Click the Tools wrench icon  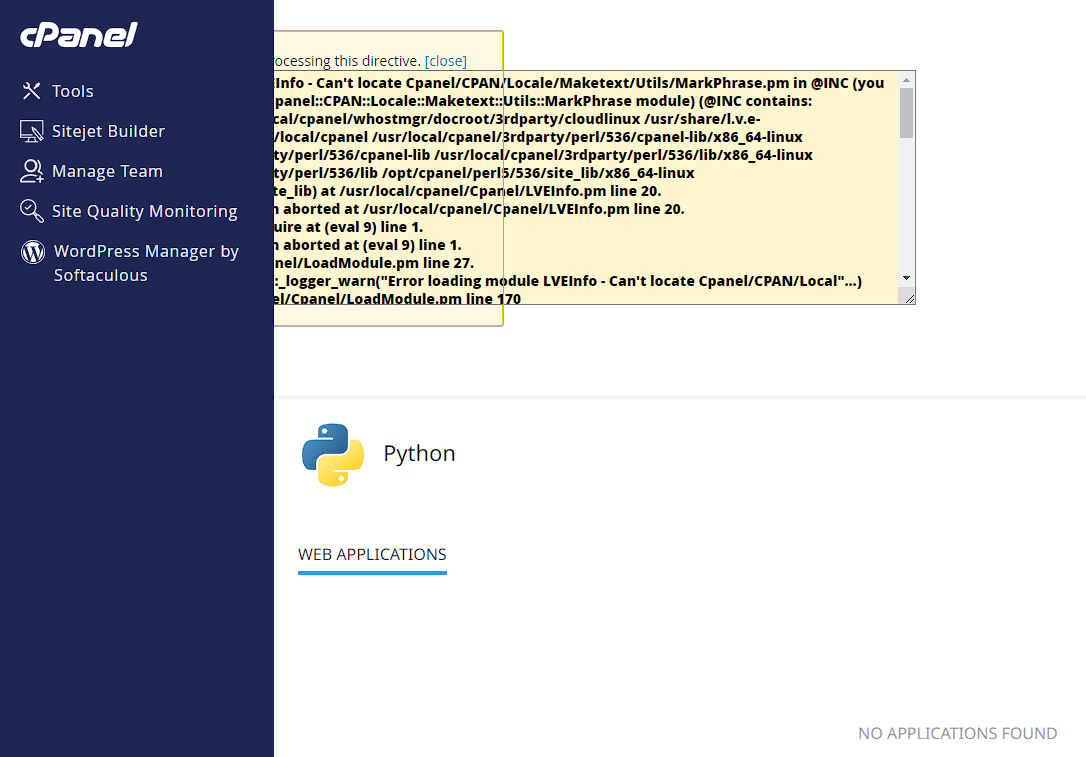[x=31, y=91]
